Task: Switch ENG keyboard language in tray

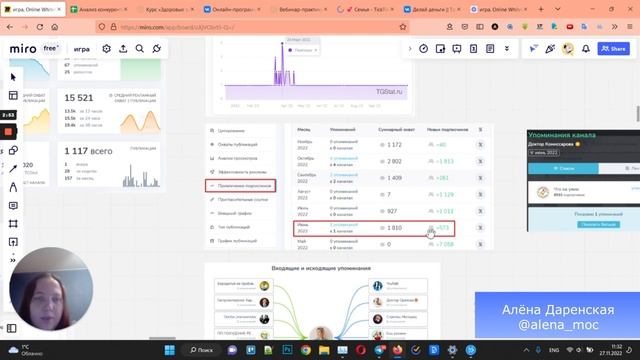Action: click(x=554, y=350)
